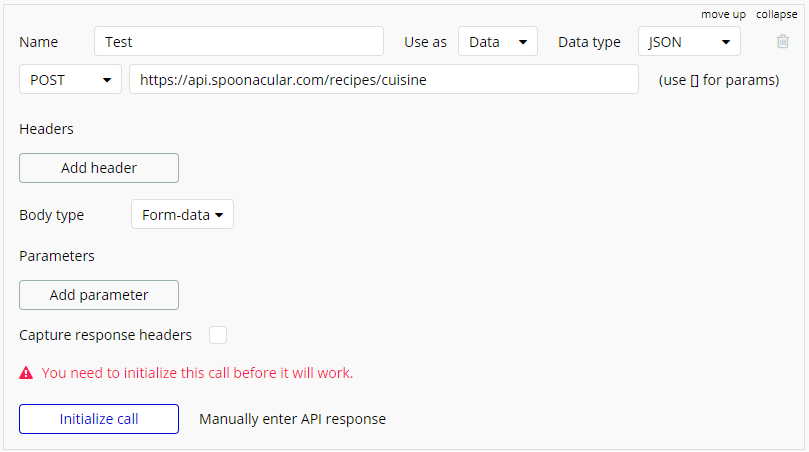This screenshot has width=809, height=452.
Task: Click the Capture response headers label
Action: (x=105, y=335)
